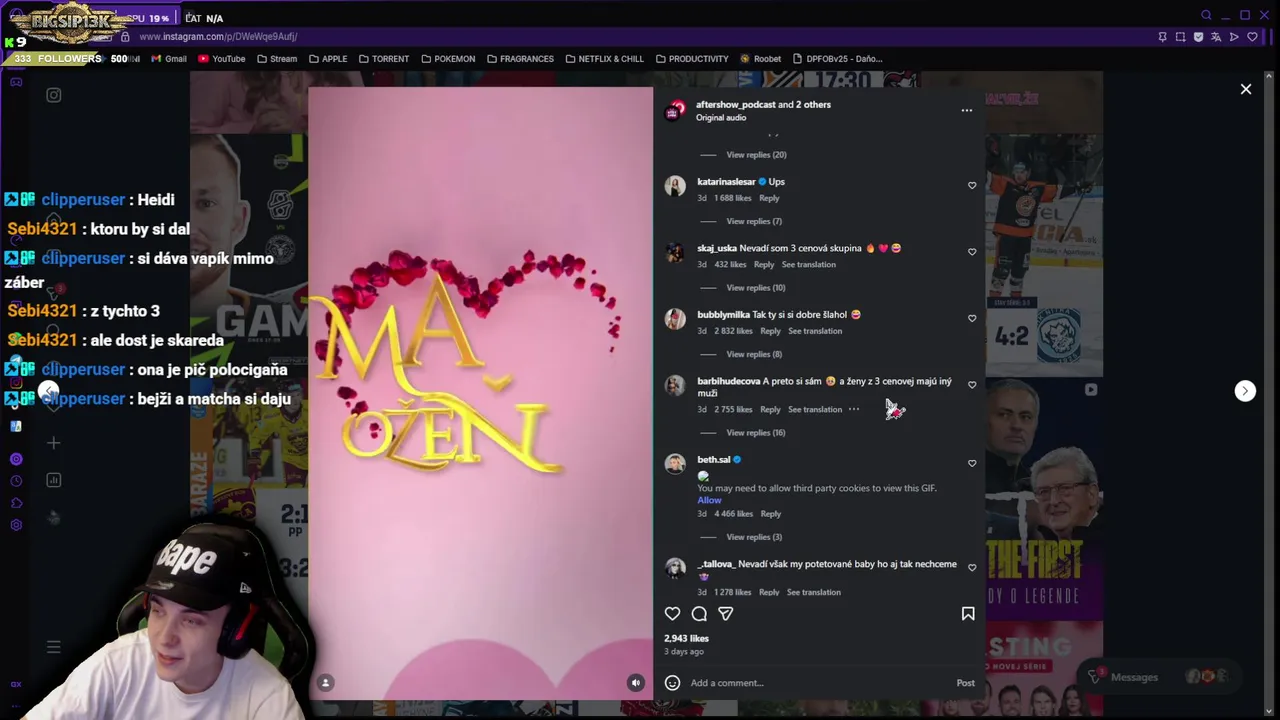This screenshot has height=720, width=1280.
Task: Like the Instagram post with heart icon
Action: click(x=672, y=614)
